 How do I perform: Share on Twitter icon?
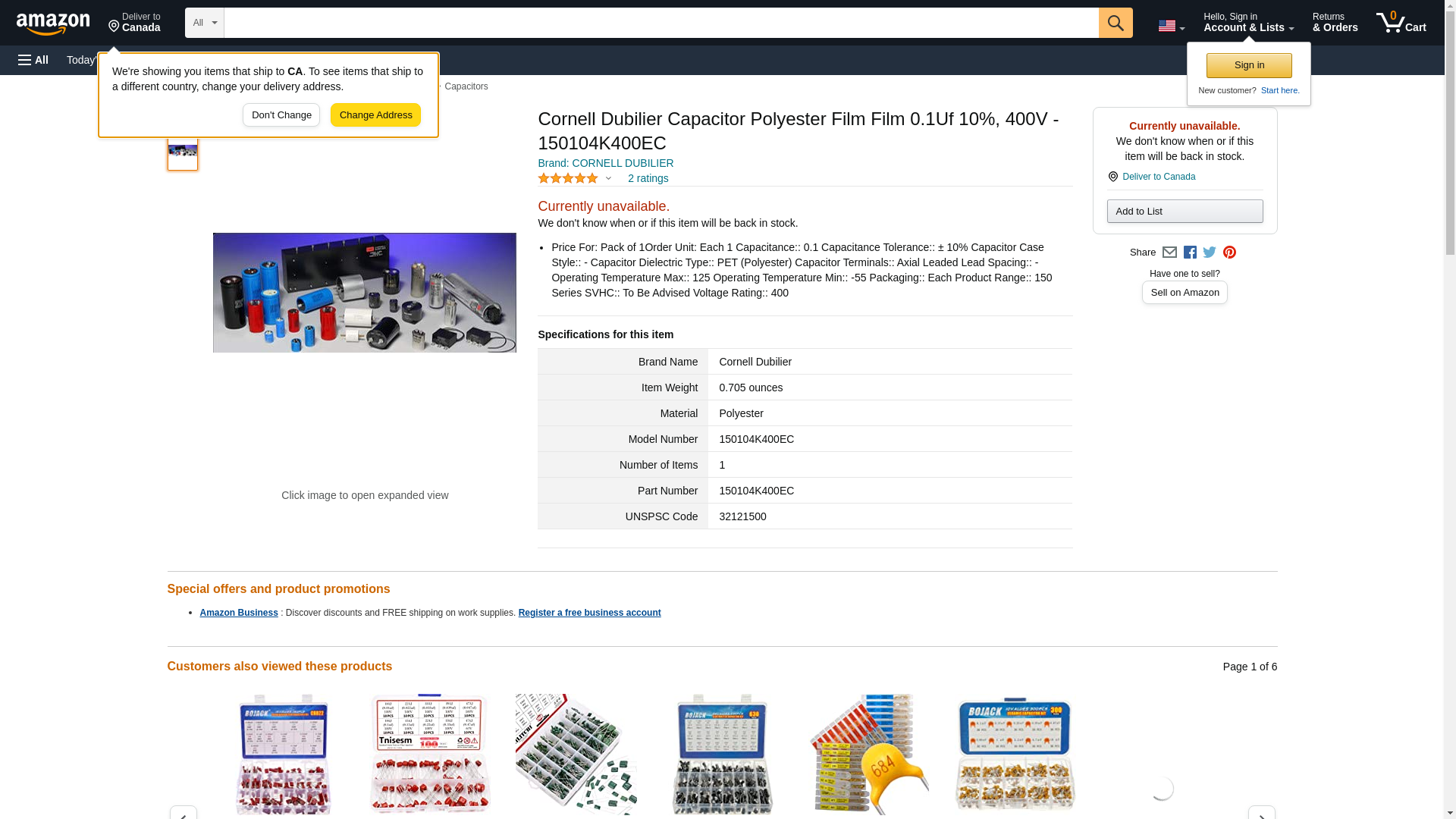tap(1210, 253)
